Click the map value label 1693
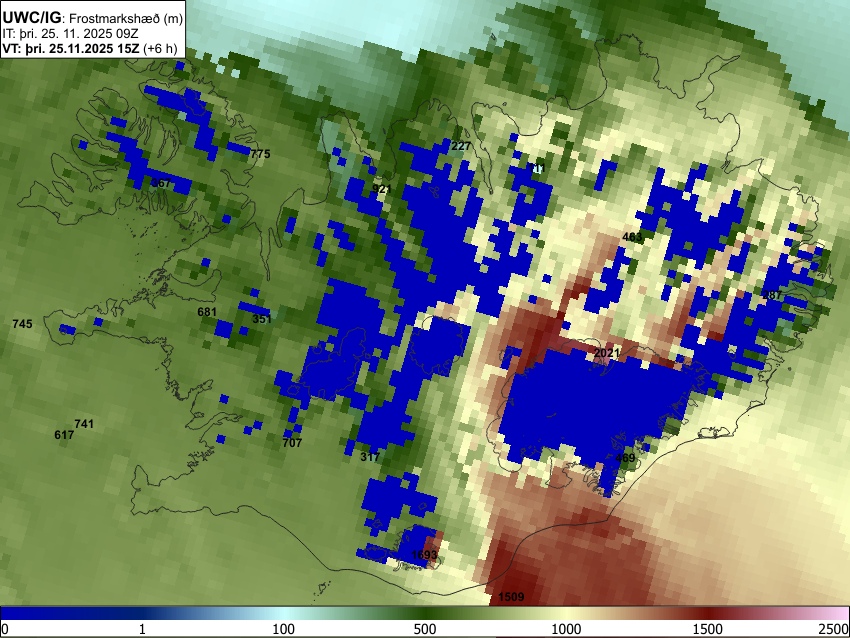 (x=424, y=555)
